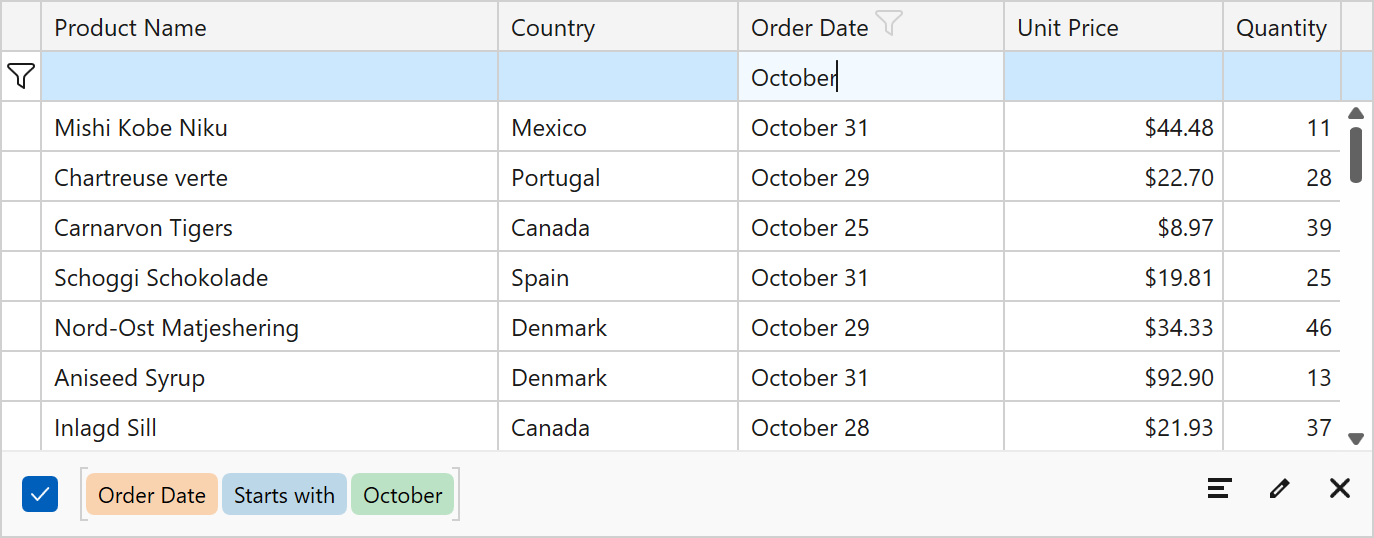Change the Starts with operator token
Screen dimensions: 1374x538
(284, 495)
